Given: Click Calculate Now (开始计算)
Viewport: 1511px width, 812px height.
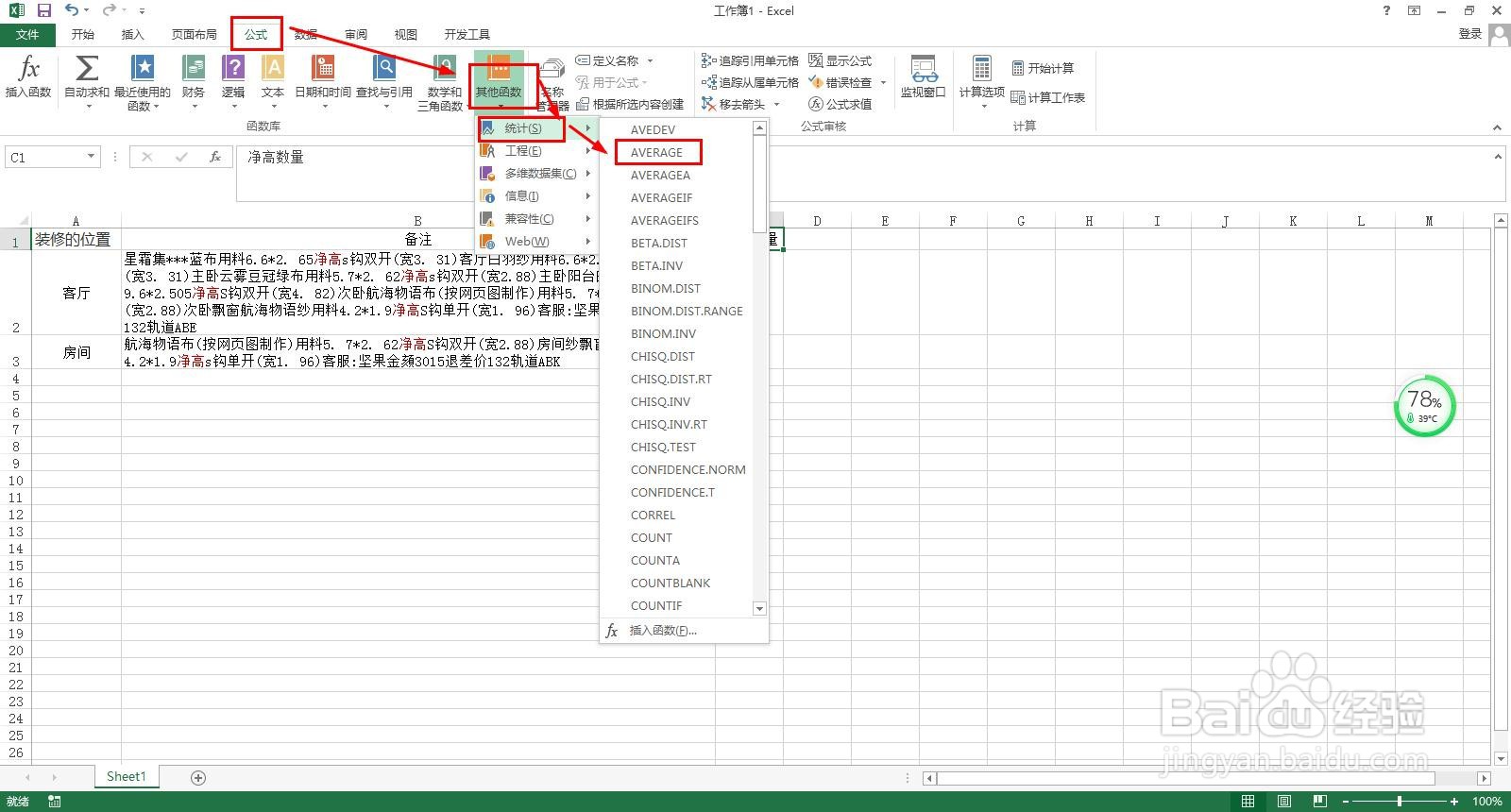Looking at the screenshot, I should [x=1043, y=68].
